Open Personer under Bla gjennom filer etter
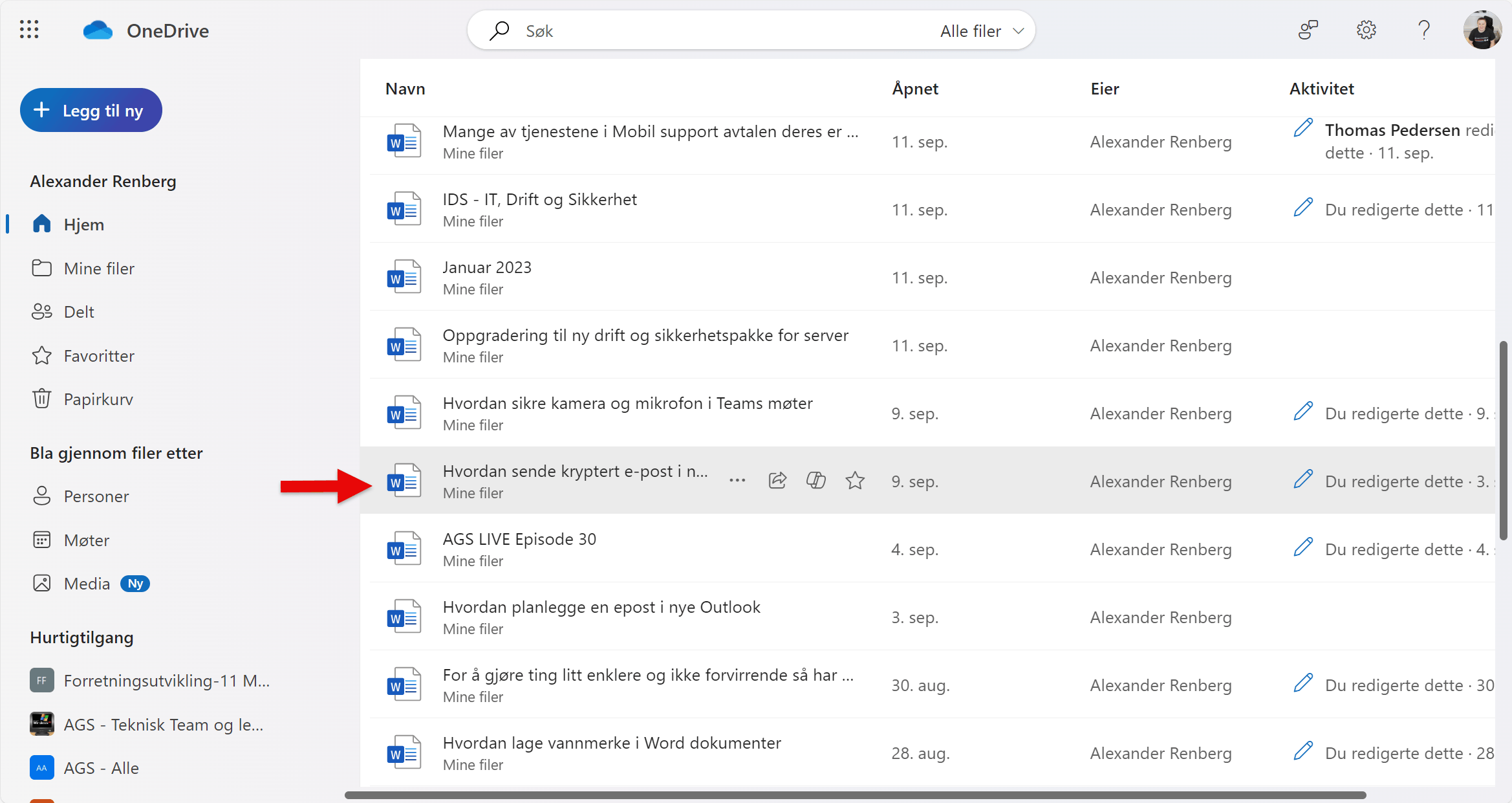This screenshot has width=1512, height=803. coord(96,496)
